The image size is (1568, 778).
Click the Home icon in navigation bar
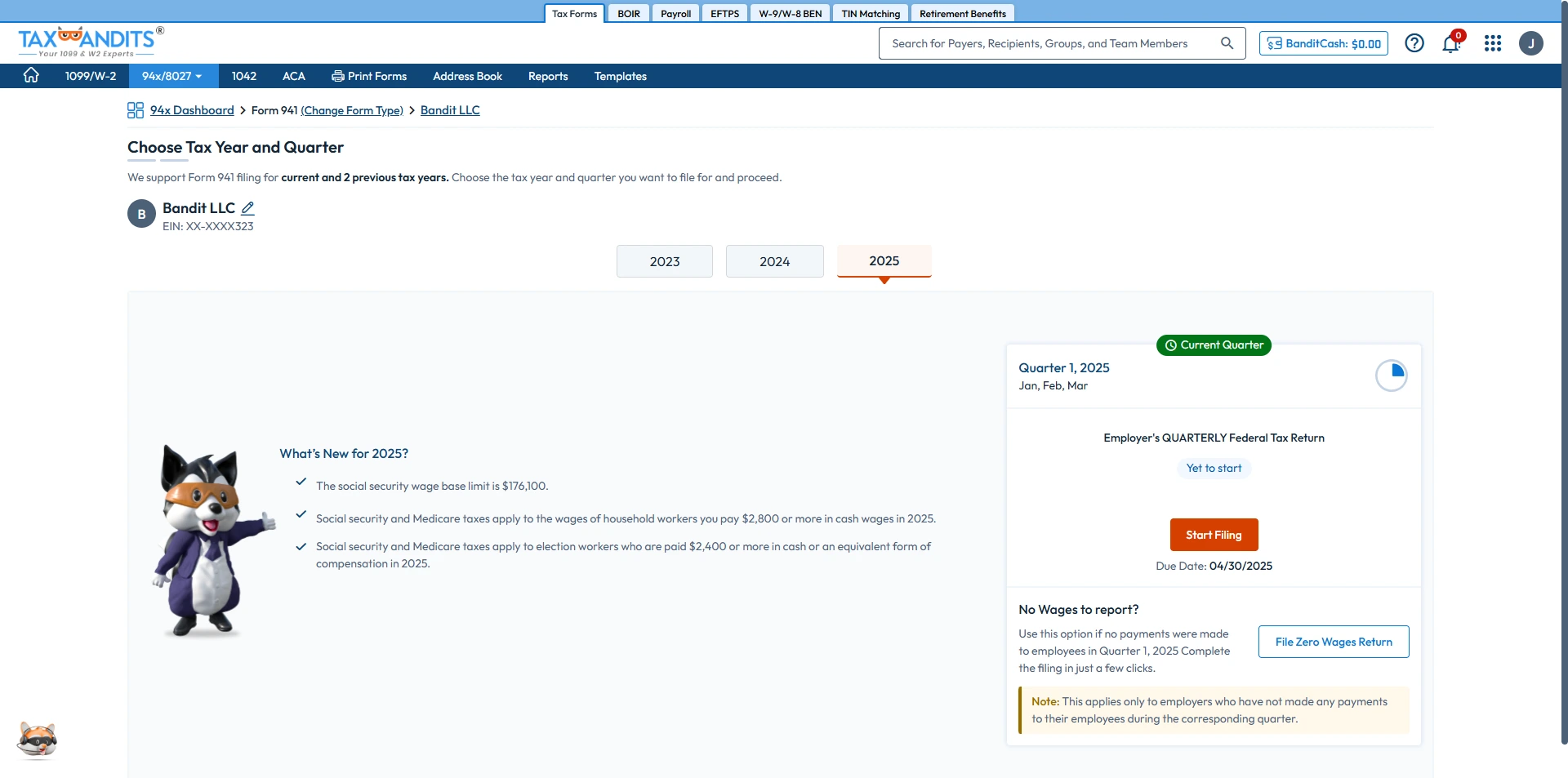click(x=31, y=75)
